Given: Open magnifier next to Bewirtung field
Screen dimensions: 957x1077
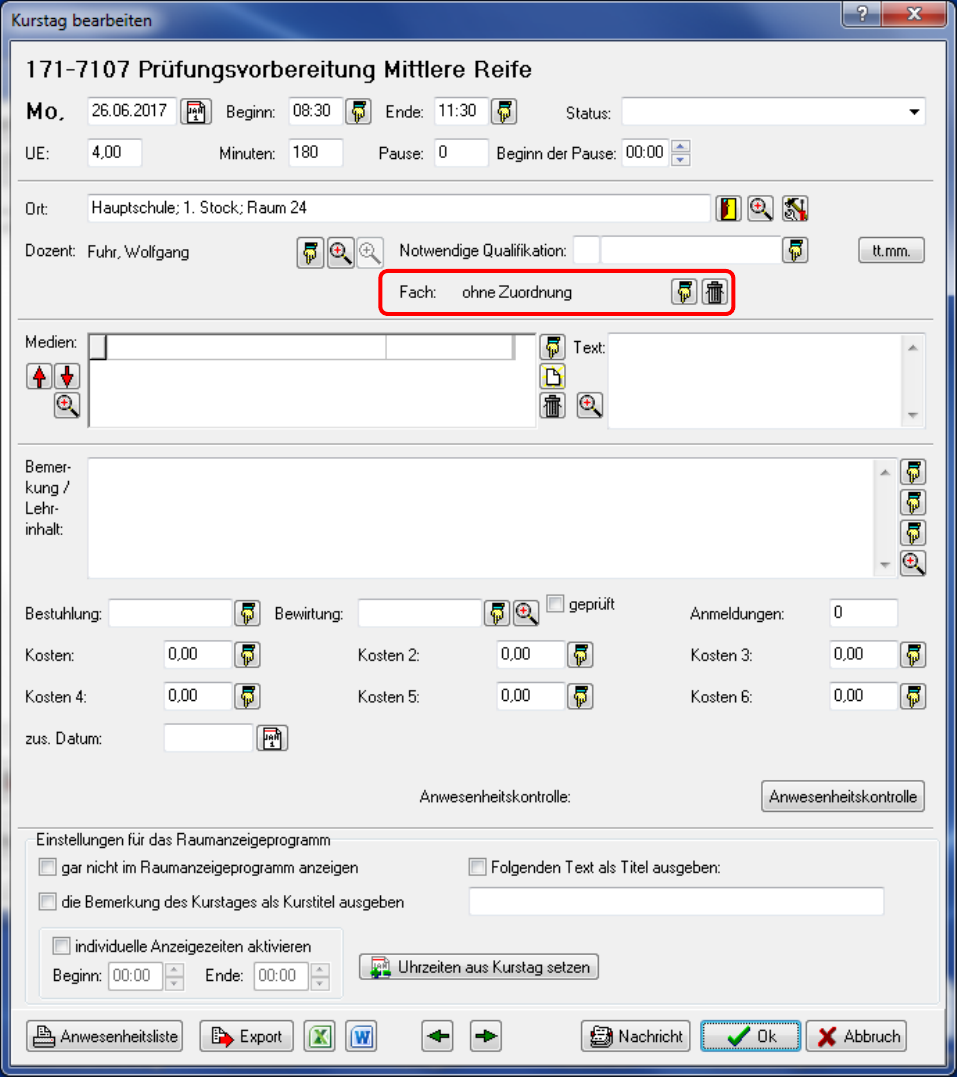Looking at the screenshot, I should click(526, 613).
